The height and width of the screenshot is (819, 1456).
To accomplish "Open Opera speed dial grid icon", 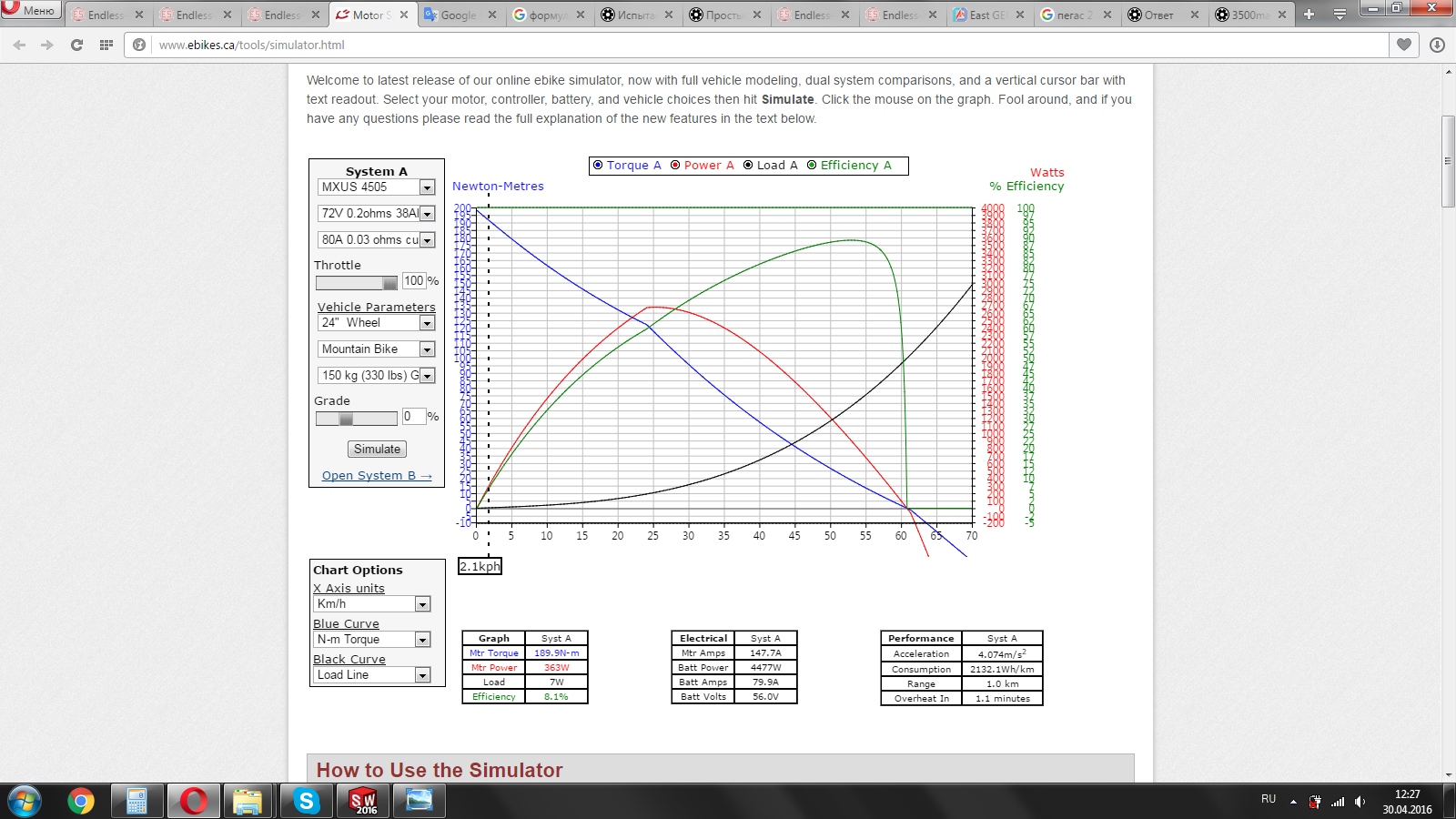I will pyautogui.click(x=106, y=45).
